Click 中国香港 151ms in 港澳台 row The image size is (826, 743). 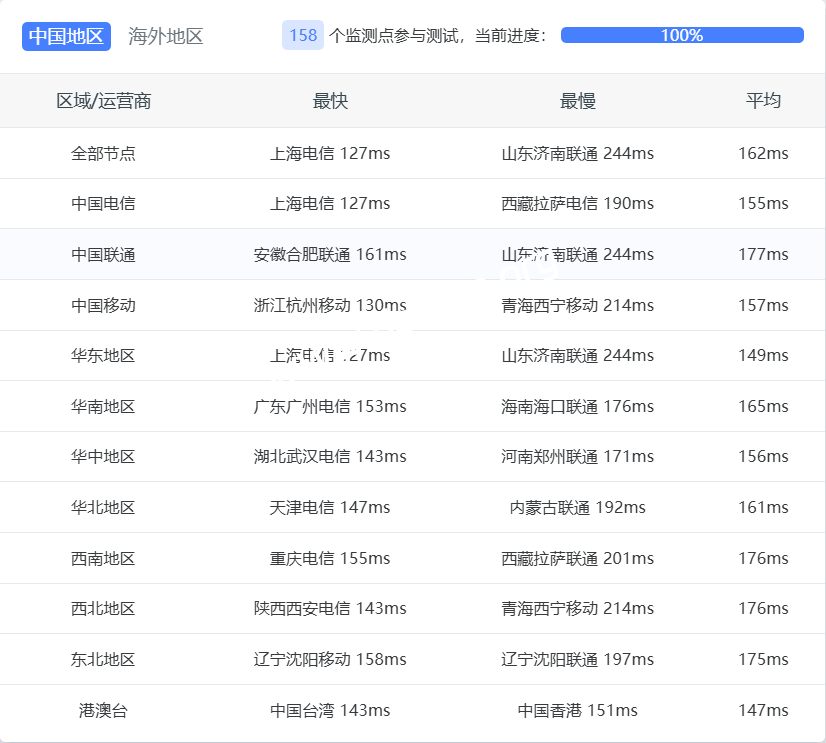[577, 710]
